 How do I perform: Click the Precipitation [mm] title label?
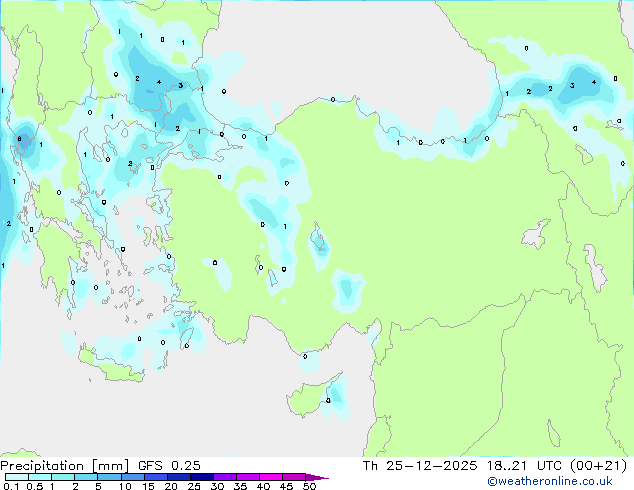click(x=65, y=466)
